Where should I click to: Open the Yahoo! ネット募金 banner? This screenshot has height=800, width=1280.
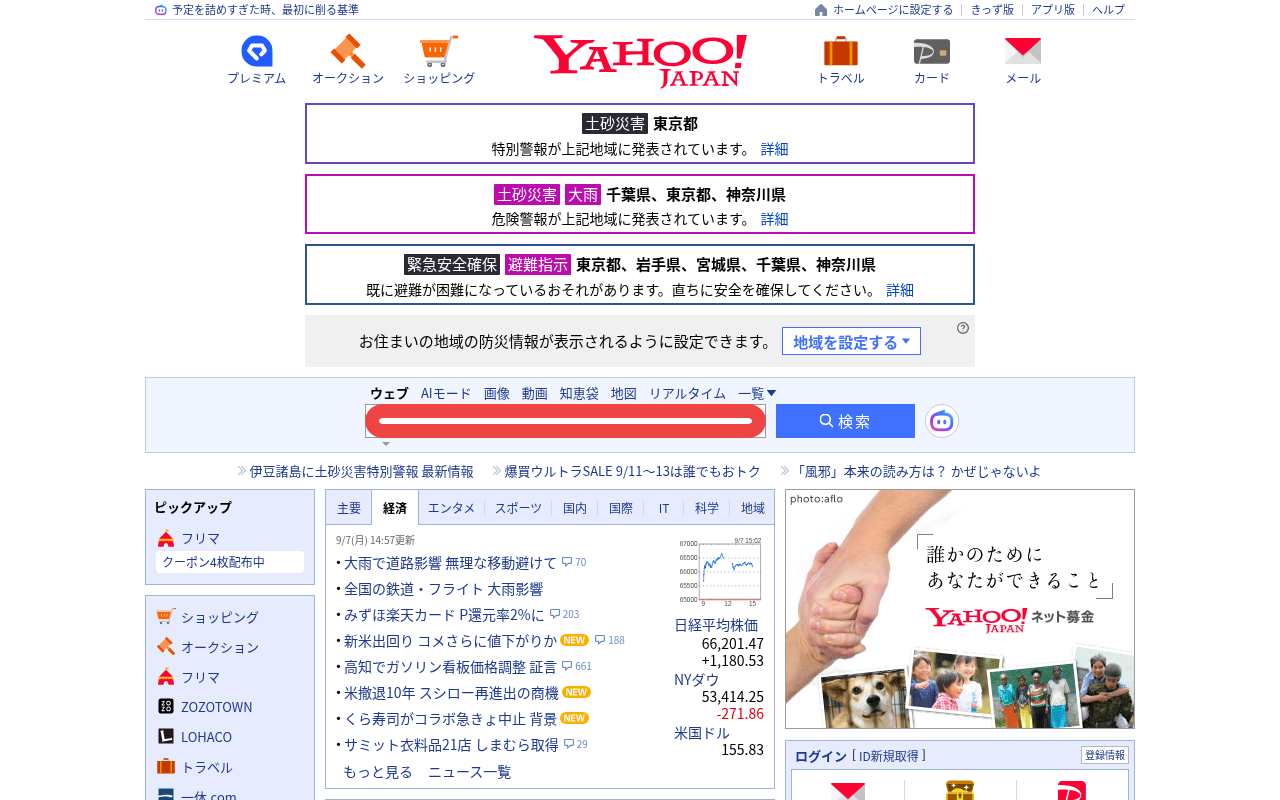click(960, 609)
